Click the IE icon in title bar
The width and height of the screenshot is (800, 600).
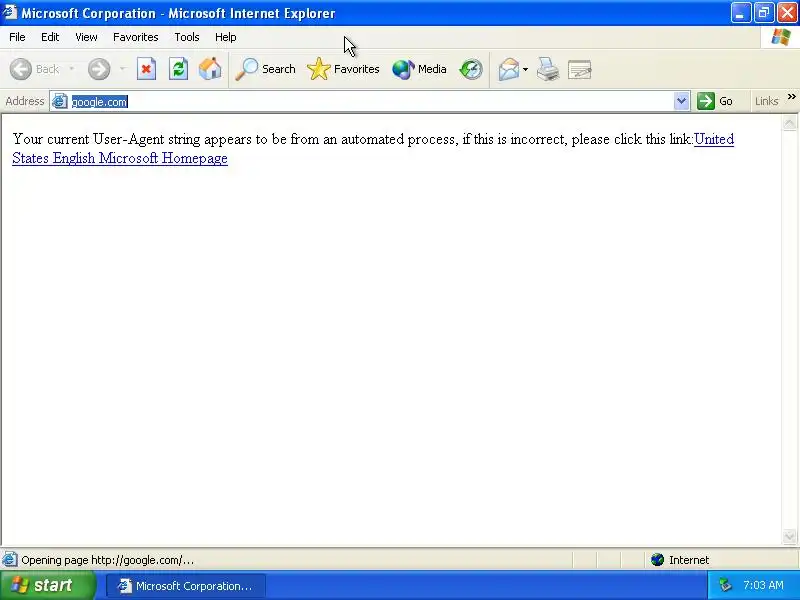click(10, 12)
